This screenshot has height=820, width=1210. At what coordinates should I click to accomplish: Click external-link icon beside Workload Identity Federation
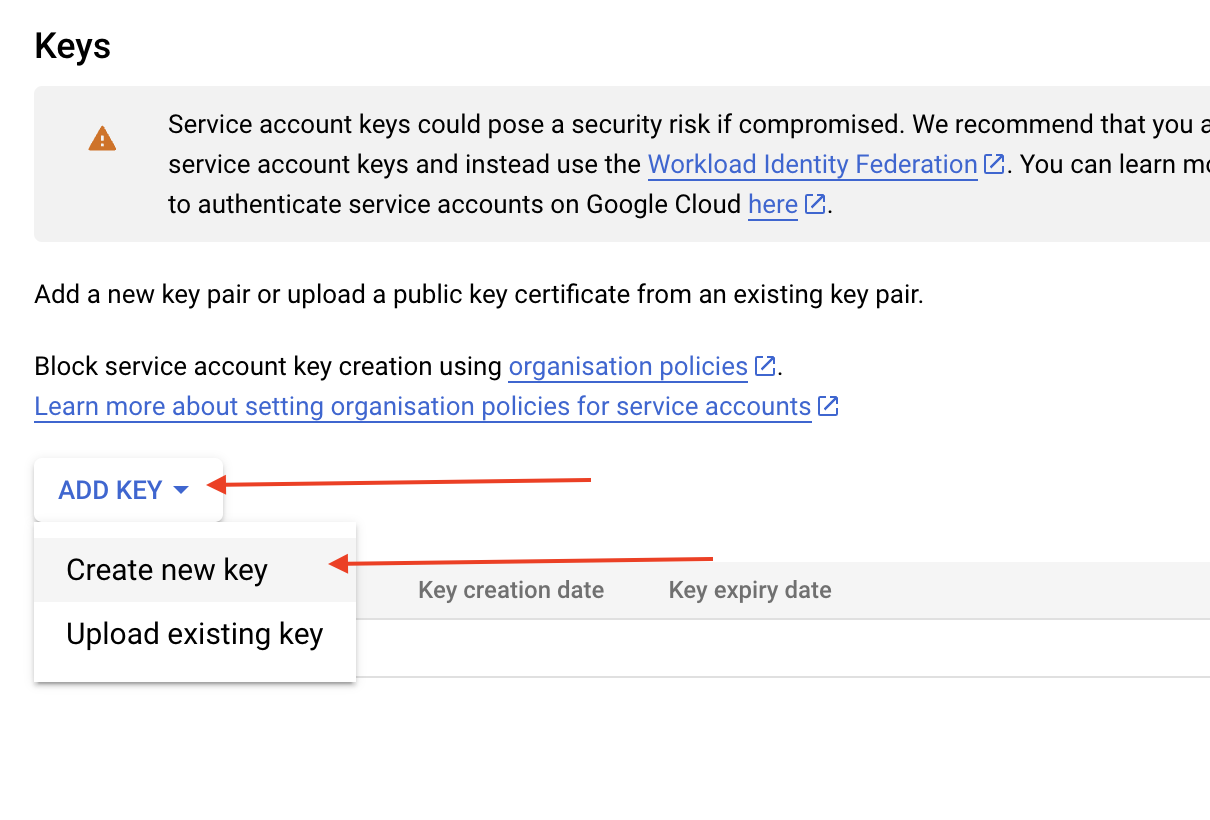pos(994,164)
